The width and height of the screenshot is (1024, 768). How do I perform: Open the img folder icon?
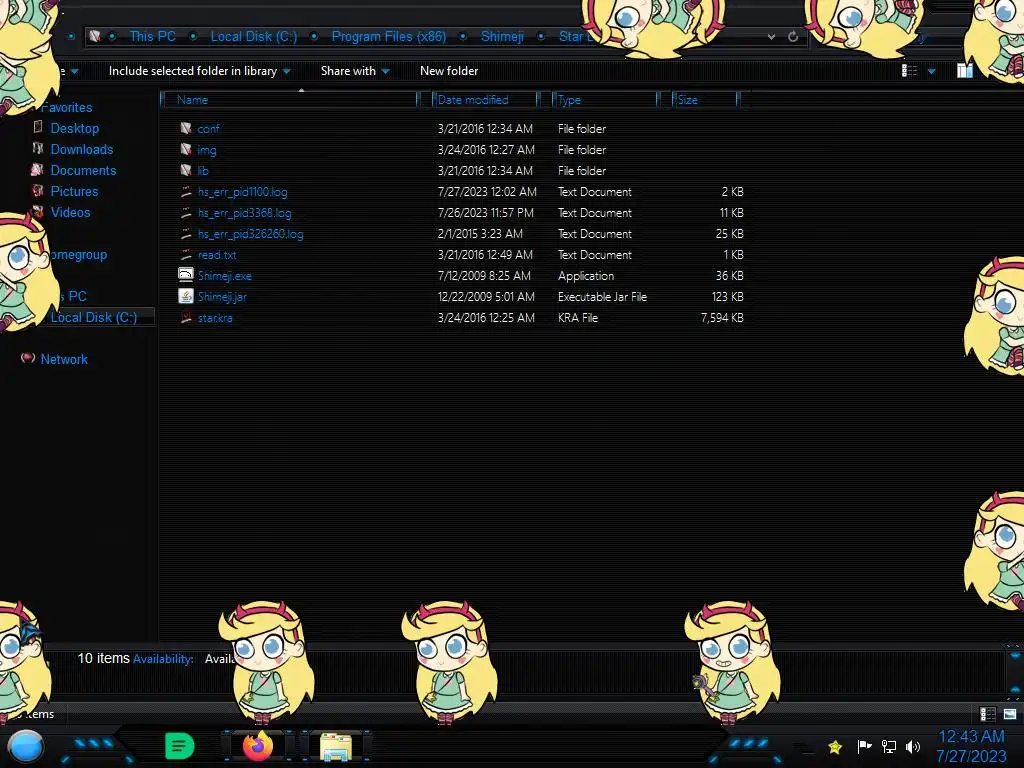pos(186,150)
